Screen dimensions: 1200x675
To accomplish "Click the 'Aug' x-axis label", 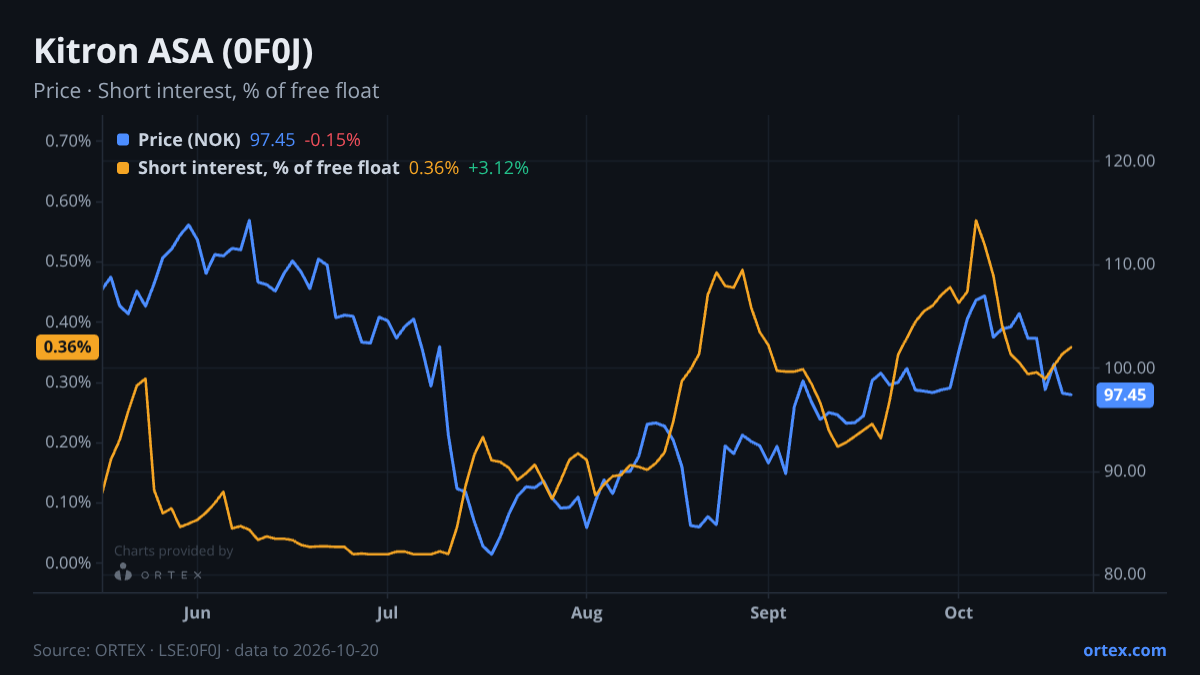I will coord(587,613).
